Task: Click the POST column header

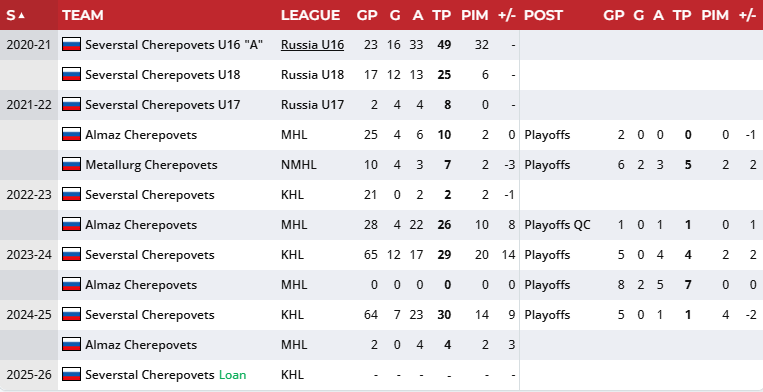Action: point(543,15)
